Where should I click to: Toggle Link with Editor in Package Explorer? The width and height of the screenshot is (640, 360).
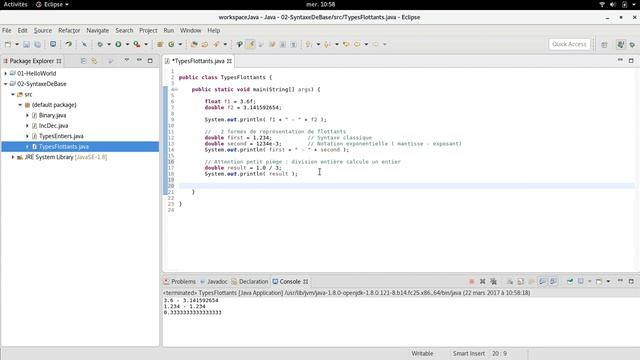tap(94, 61)
